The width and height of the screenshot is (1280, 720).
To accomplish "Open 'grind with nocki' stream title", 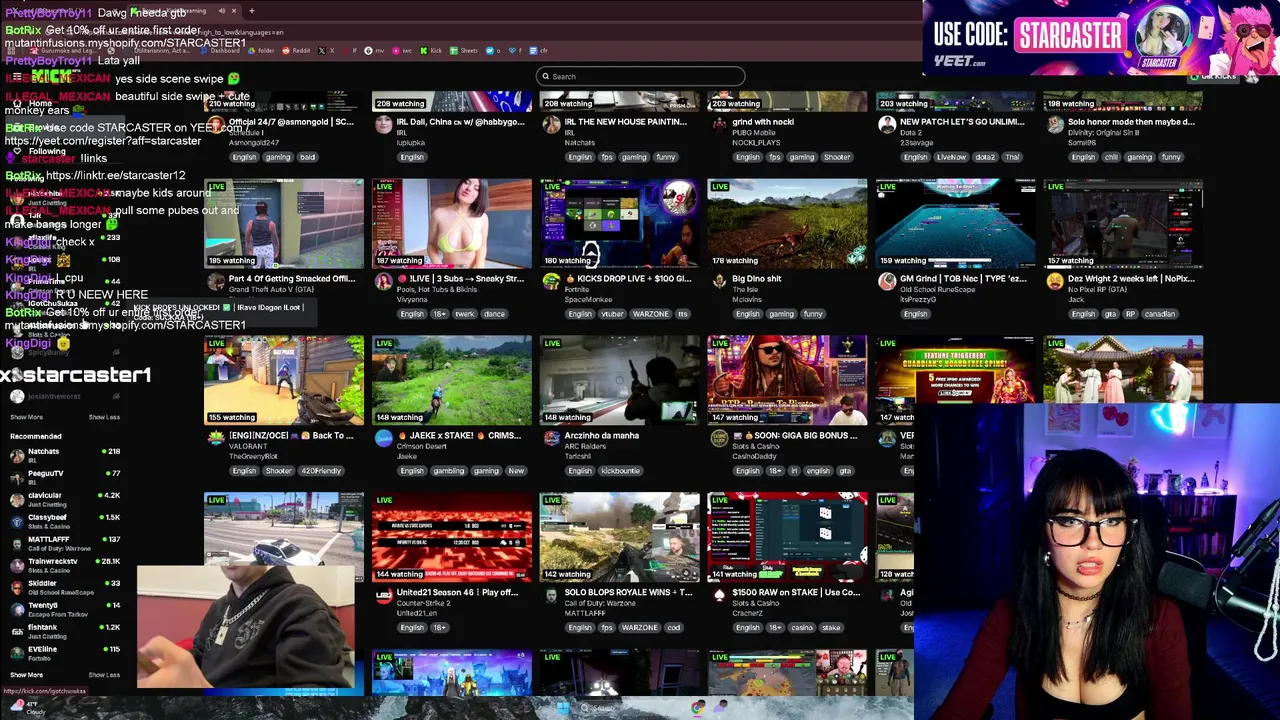I will tap(762, 122).
